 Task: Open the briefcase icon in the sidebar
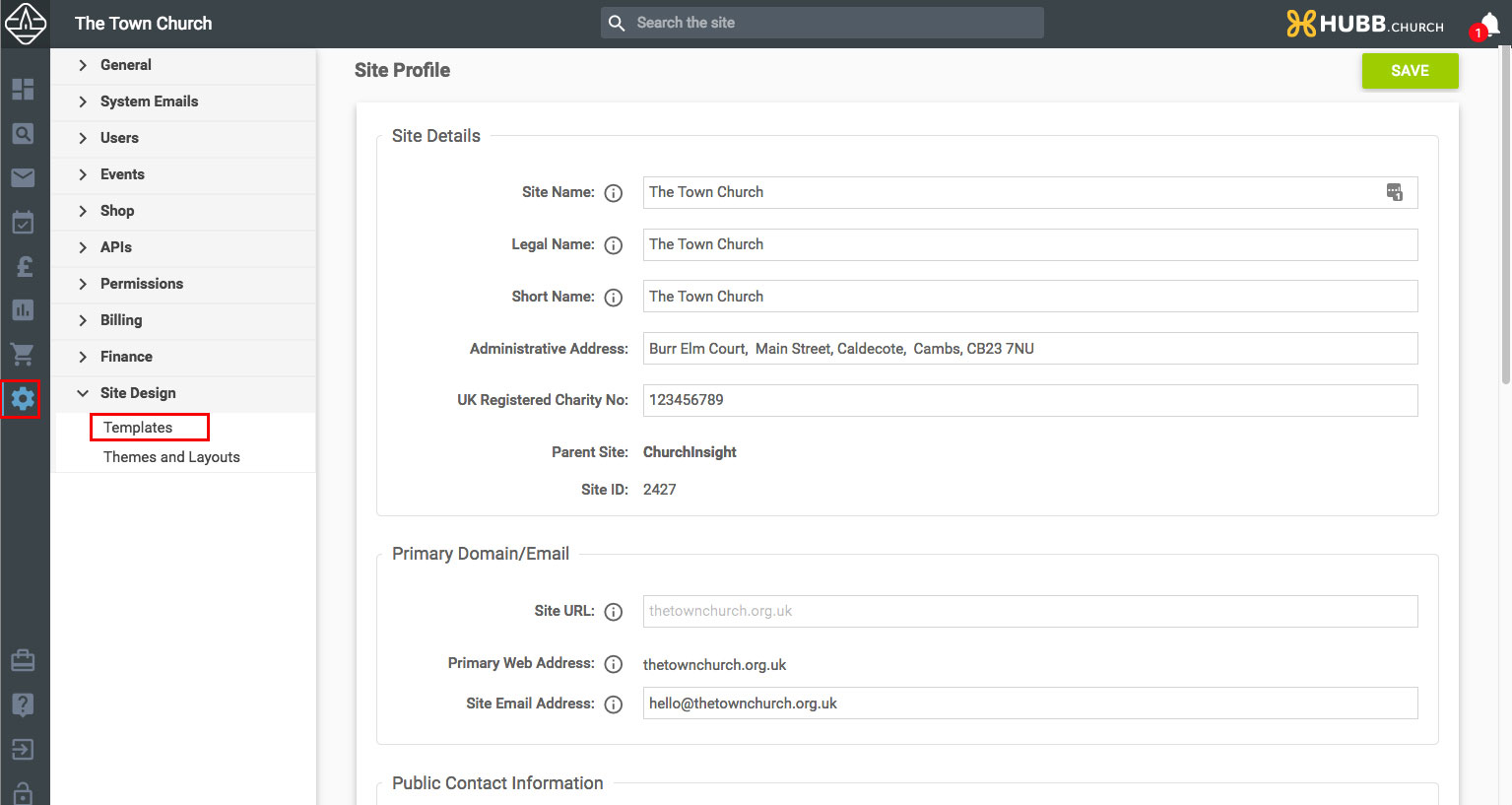[x=23, y=660]
